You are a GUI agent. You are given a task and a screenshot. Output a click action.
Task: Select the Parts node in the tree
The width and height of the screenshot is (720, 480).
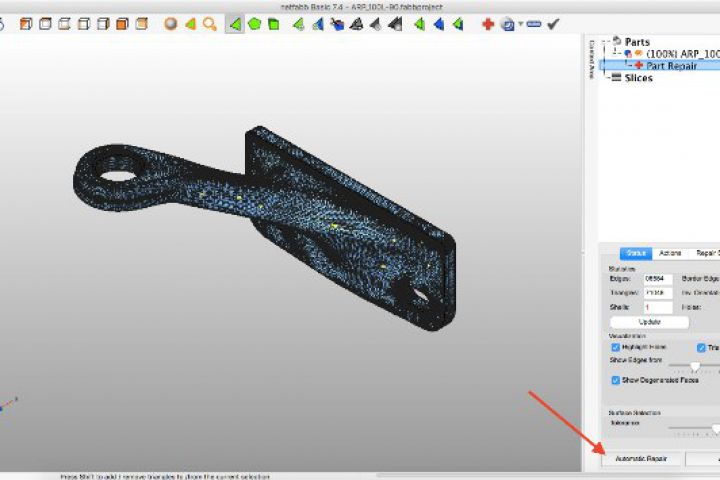click(637, 42)
